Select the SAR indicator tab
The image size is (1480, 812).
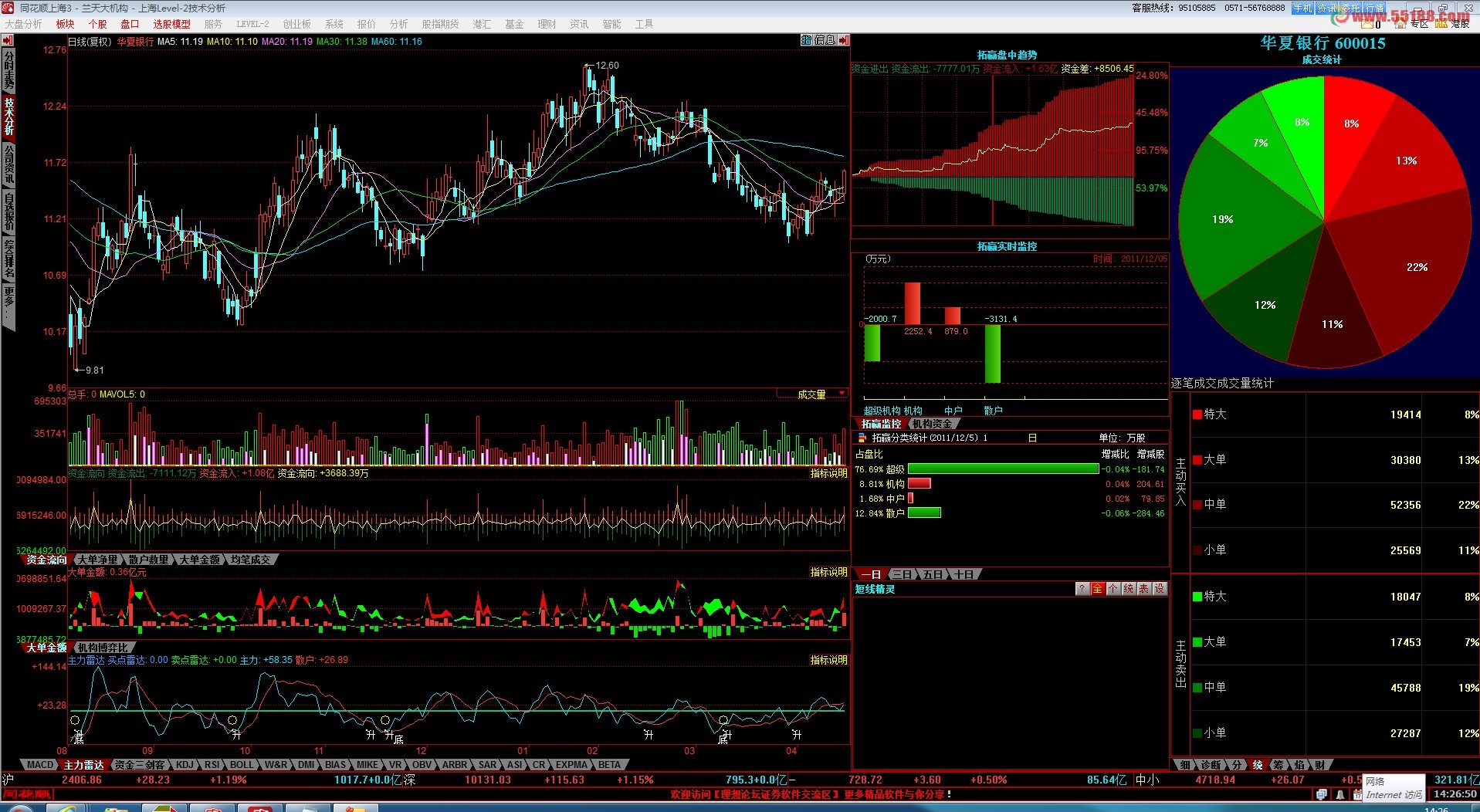487,765
